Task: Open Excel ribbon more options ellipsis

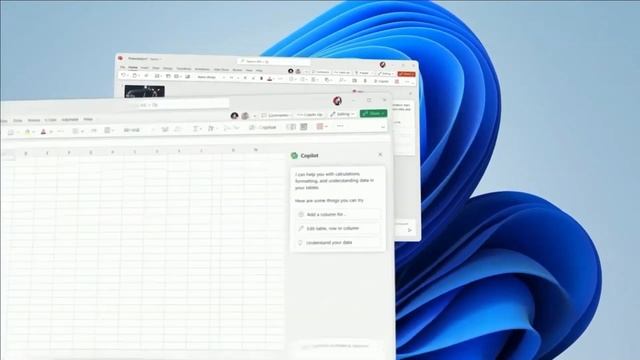Action: pyautogui.click(x=340, y=127)
